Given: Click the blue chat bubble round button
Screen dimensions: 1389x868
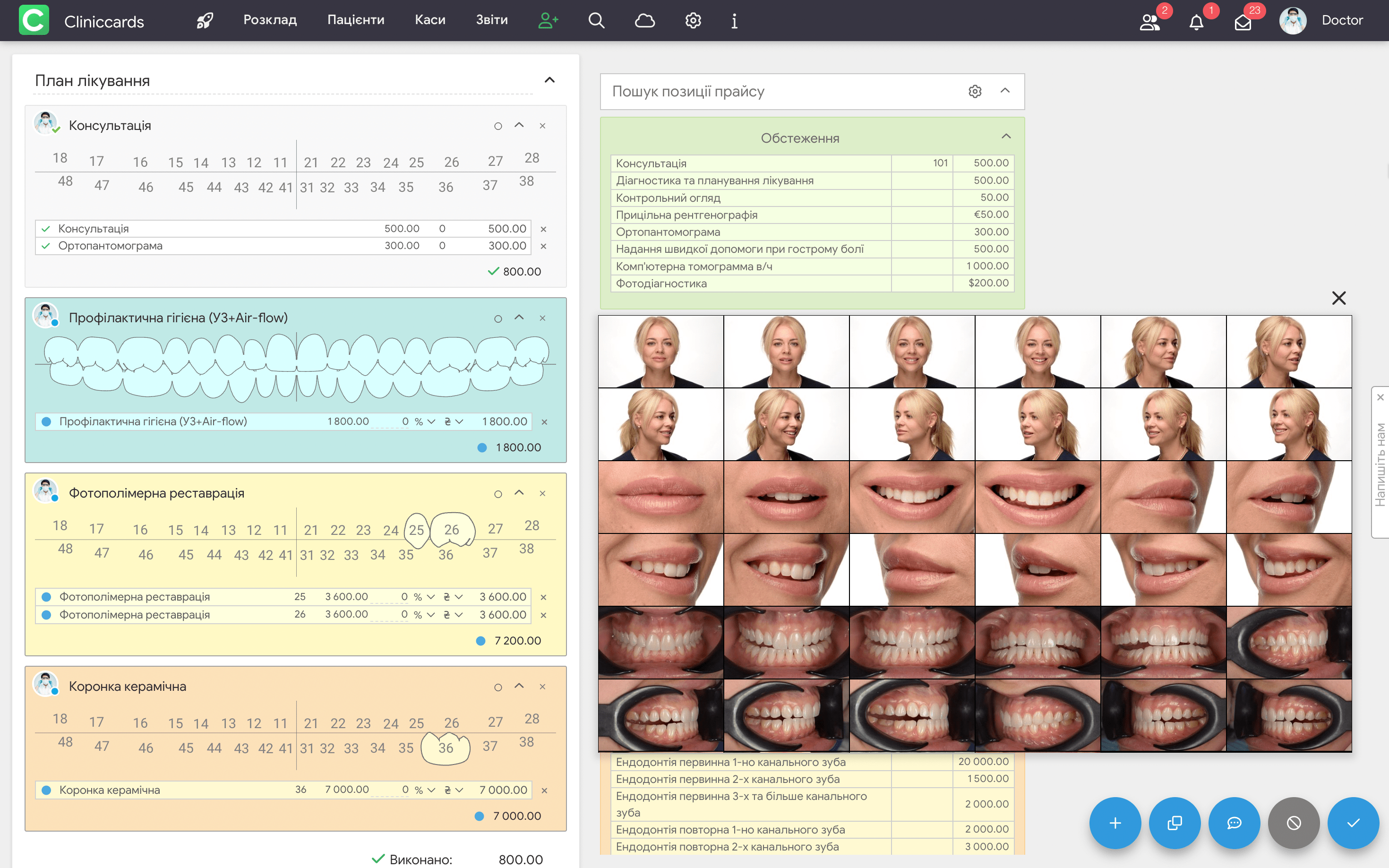Looking at the screenshot, I should click(x=1234, y=823).
